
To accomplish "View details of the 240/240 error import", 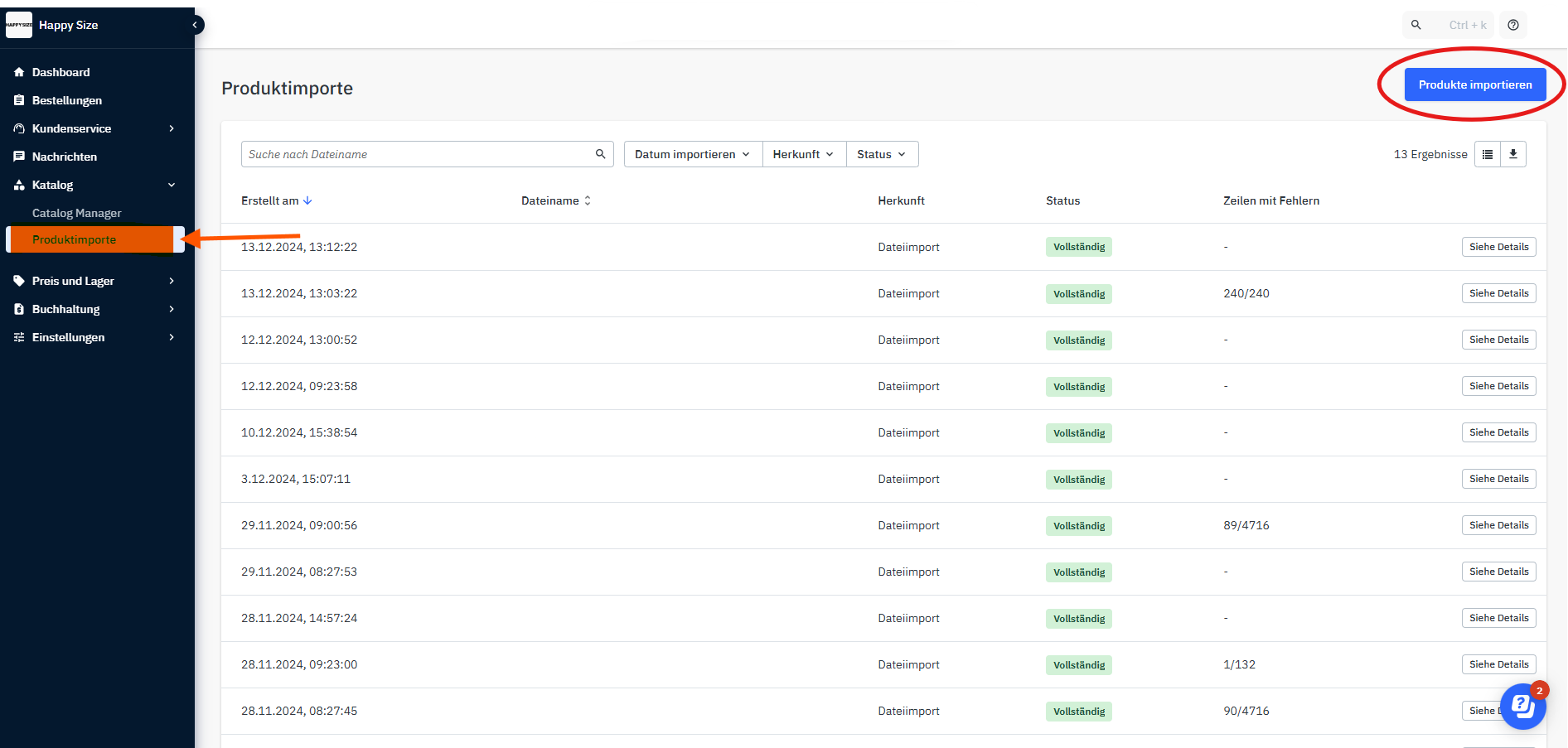I will click(x=1498, y=293).
